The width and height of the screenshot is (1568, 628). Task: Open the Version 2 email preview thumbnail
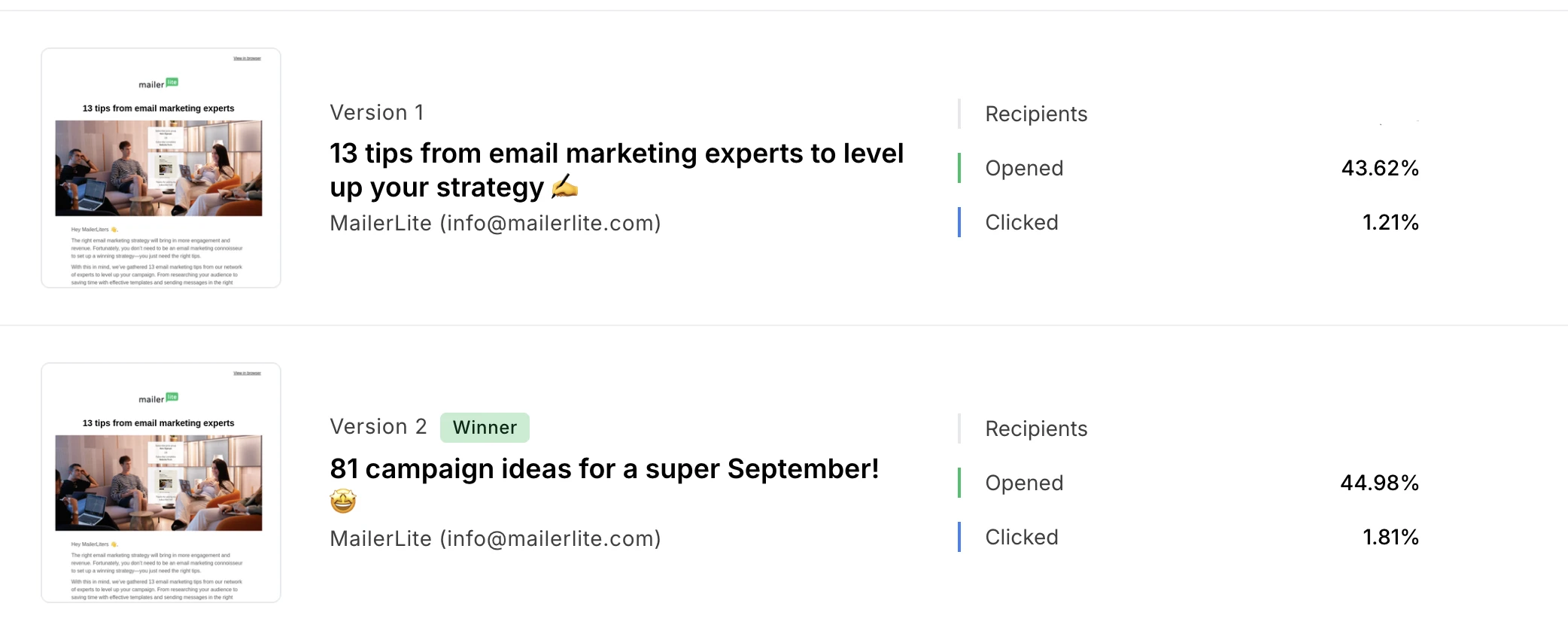[x=161, y=483]
